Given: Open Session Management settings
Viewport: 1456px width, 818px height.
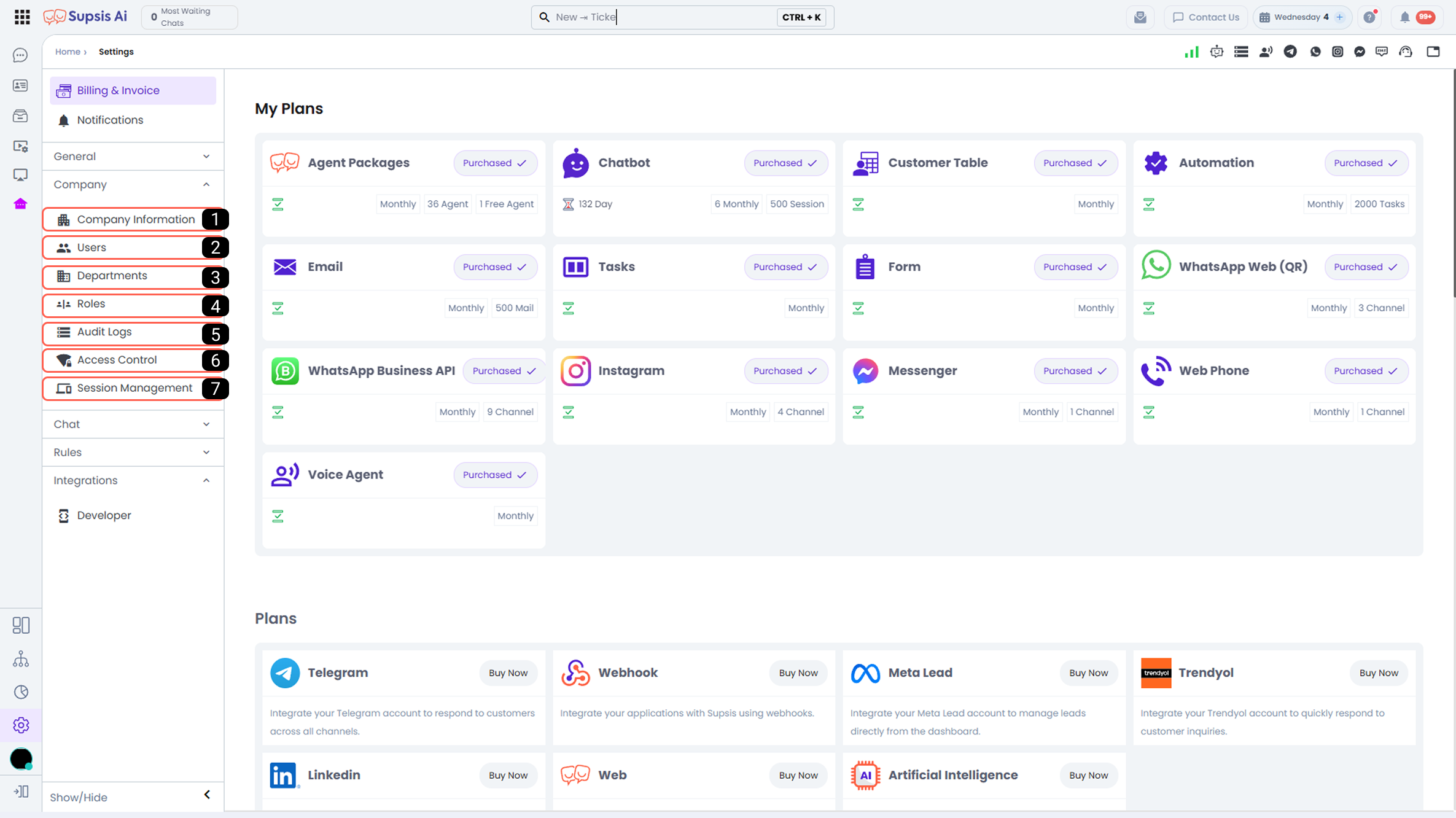Looking at the screenshot, I should tap(133, 389).
